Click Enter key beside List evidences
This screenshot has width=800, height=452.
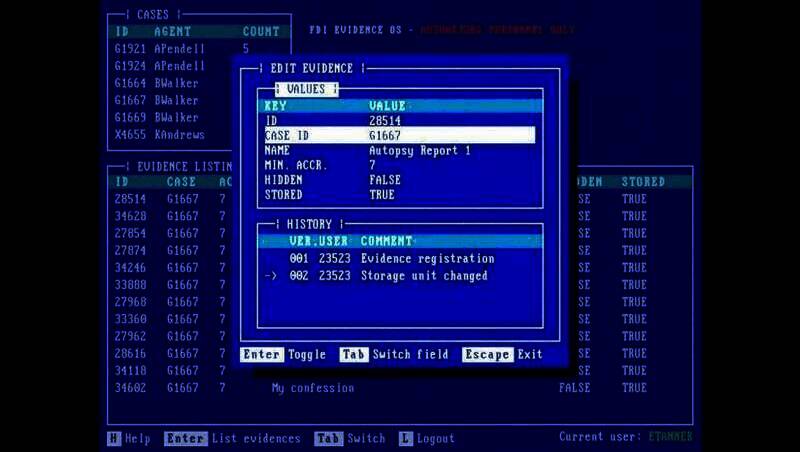186,438
